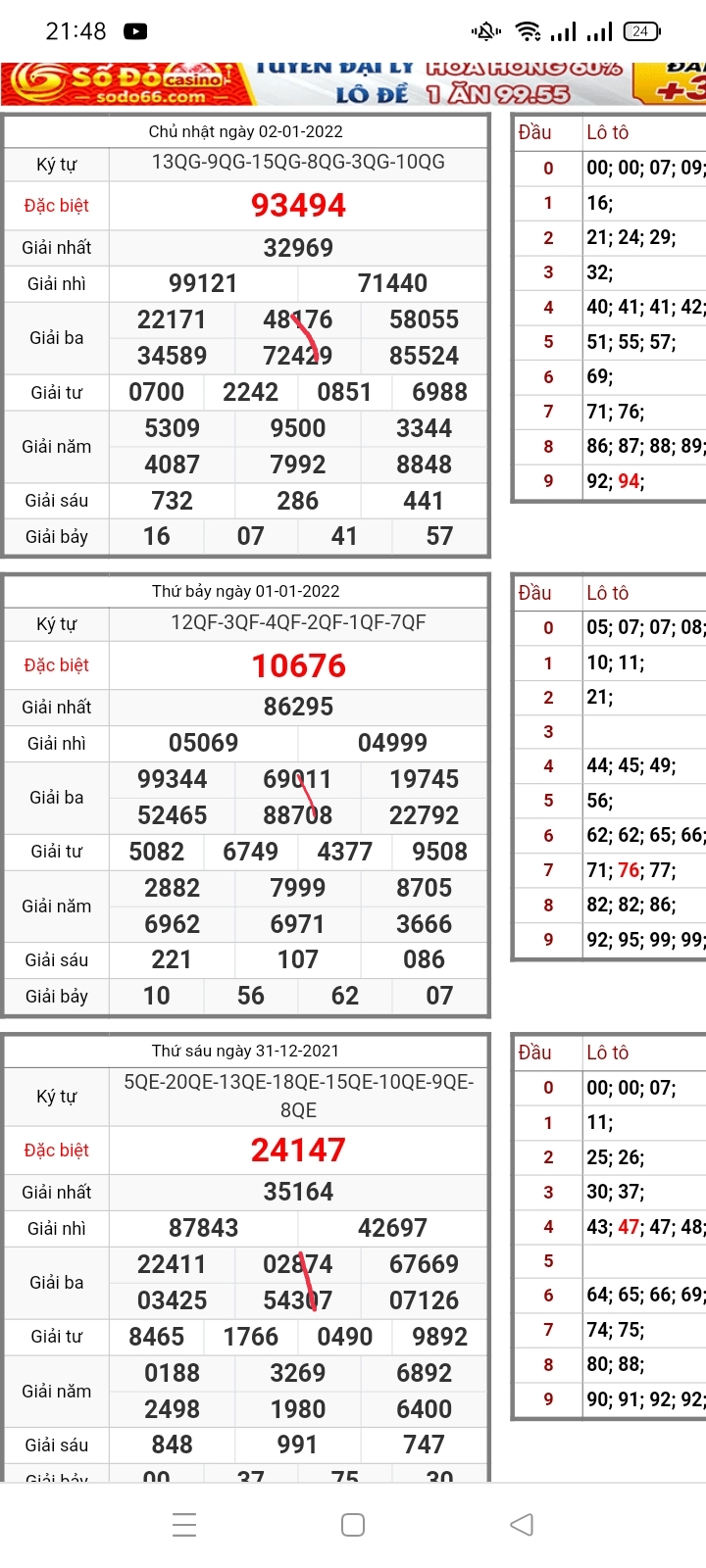Tap sixth prize number 441
The height and width of the screenshot is (1568, 706).
pos(424,501)
